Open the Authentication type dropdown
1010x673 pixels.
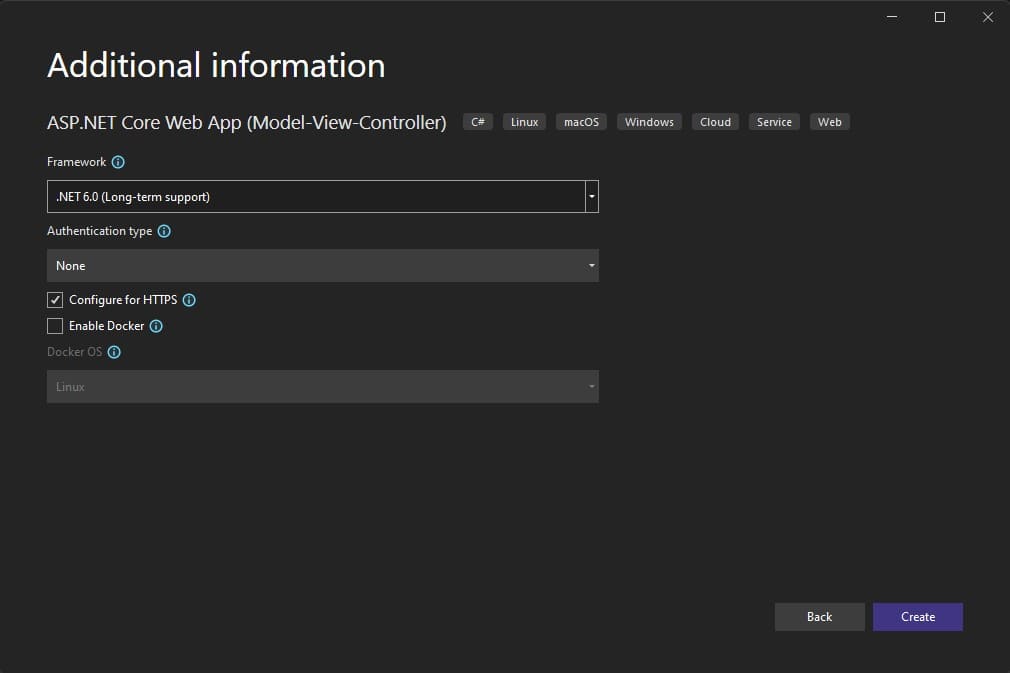[x=322, y=265]
